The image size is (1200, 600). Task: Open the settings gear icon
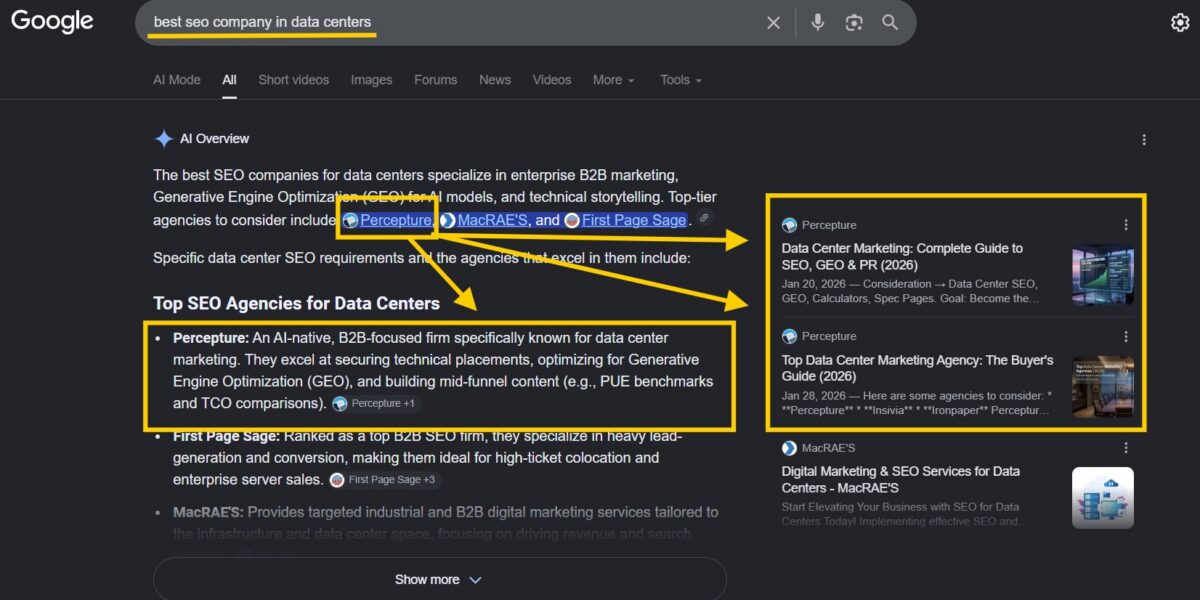1180,23
